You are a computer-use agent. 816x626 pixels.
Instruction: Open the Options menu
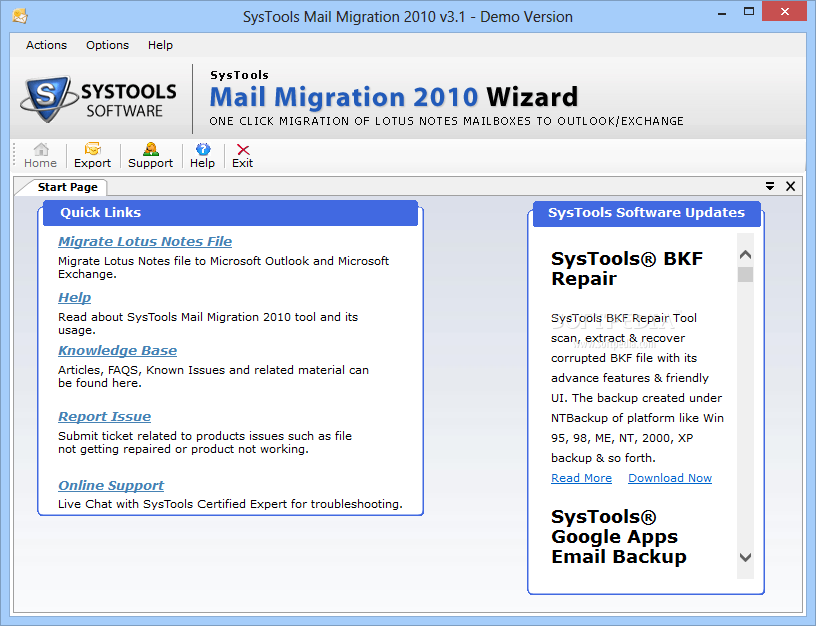pyautogui.click(x=107, y=45)
